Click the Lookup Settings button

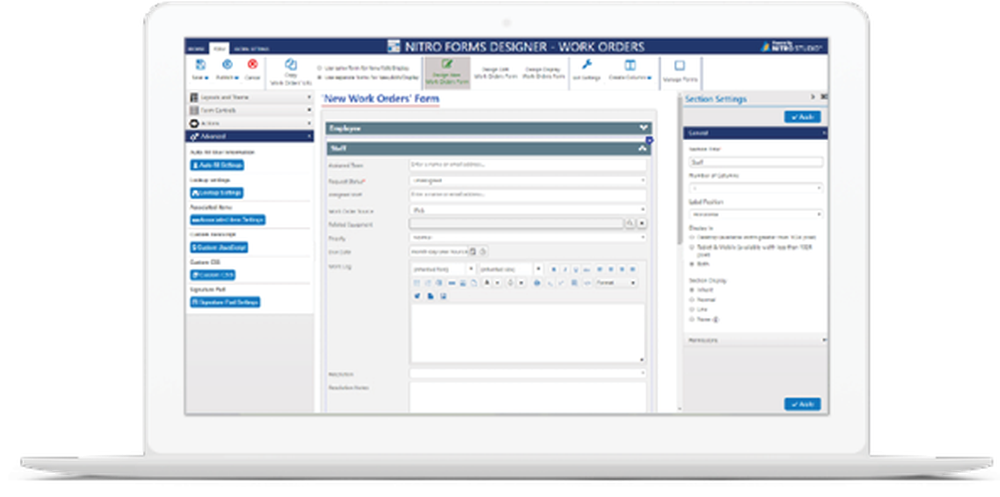[217, 193]
